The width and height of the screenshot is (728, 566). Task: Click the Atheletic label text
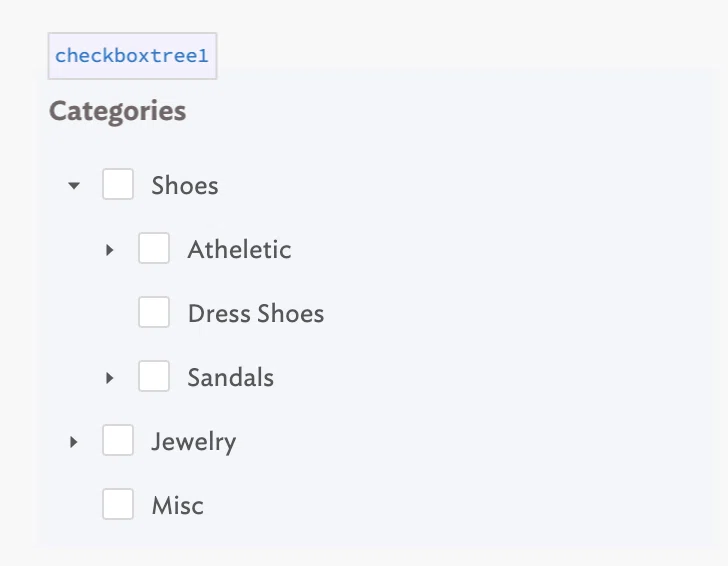[239, 250]
